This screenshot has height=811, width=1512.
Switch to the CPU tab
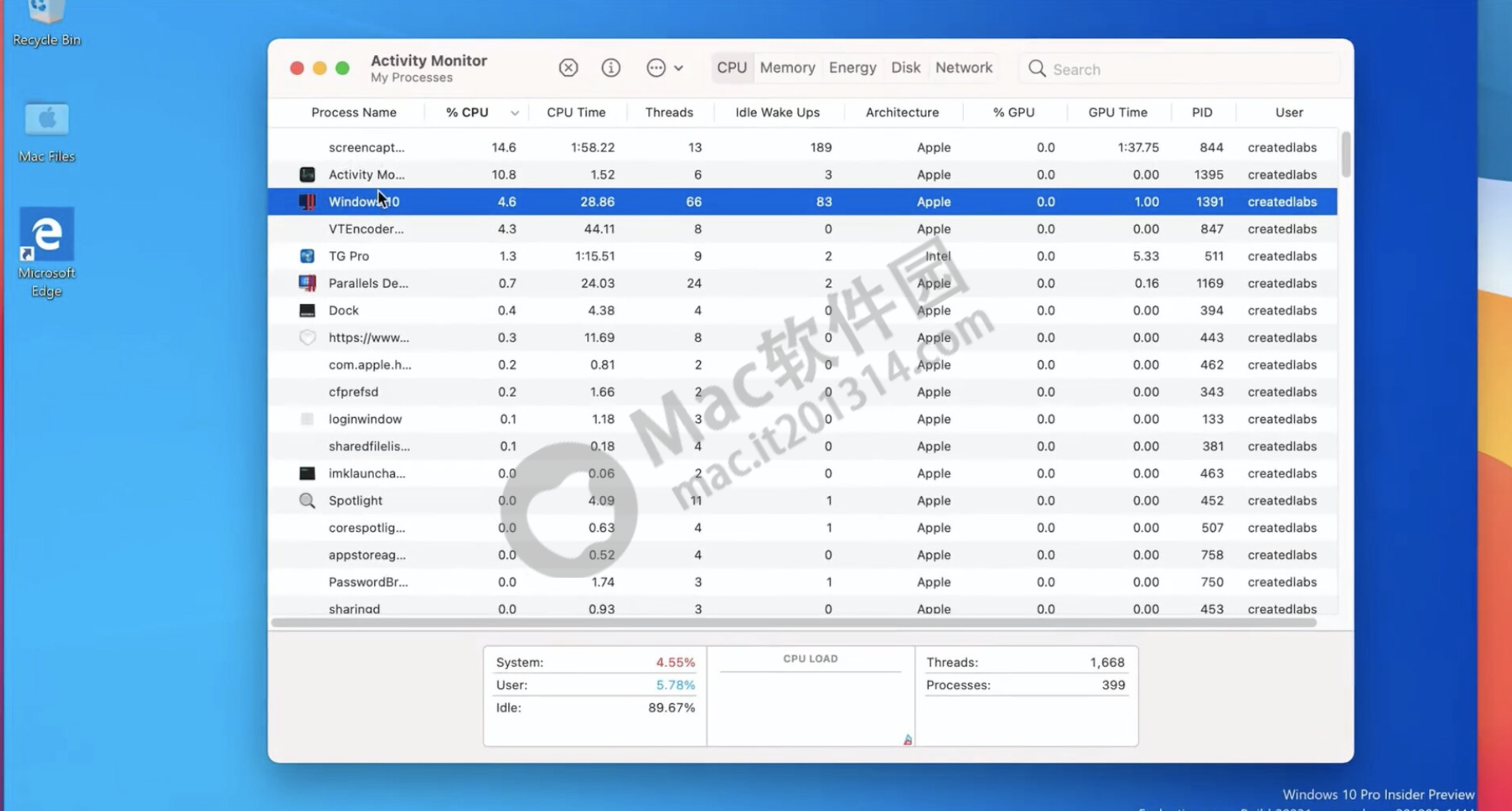click(732, 68)
